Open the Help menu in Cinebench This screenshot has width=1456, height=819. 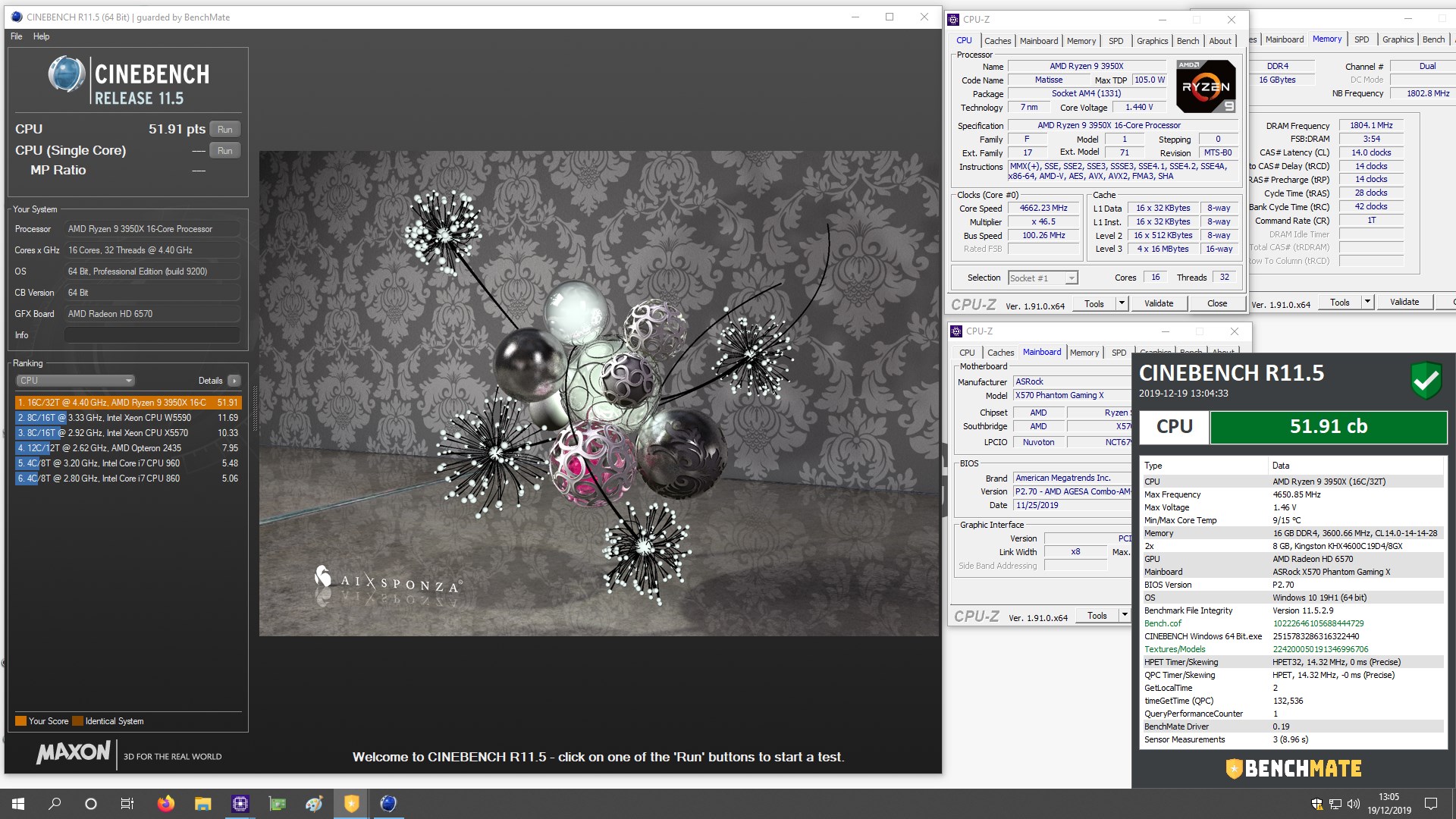pyautogui.click(x=41, y=36)
